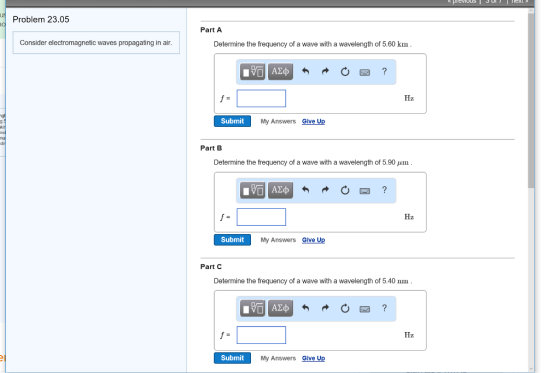Open the math templates button in Part A
The width and height of the screenshot is (560, 373).
point(252,71)
